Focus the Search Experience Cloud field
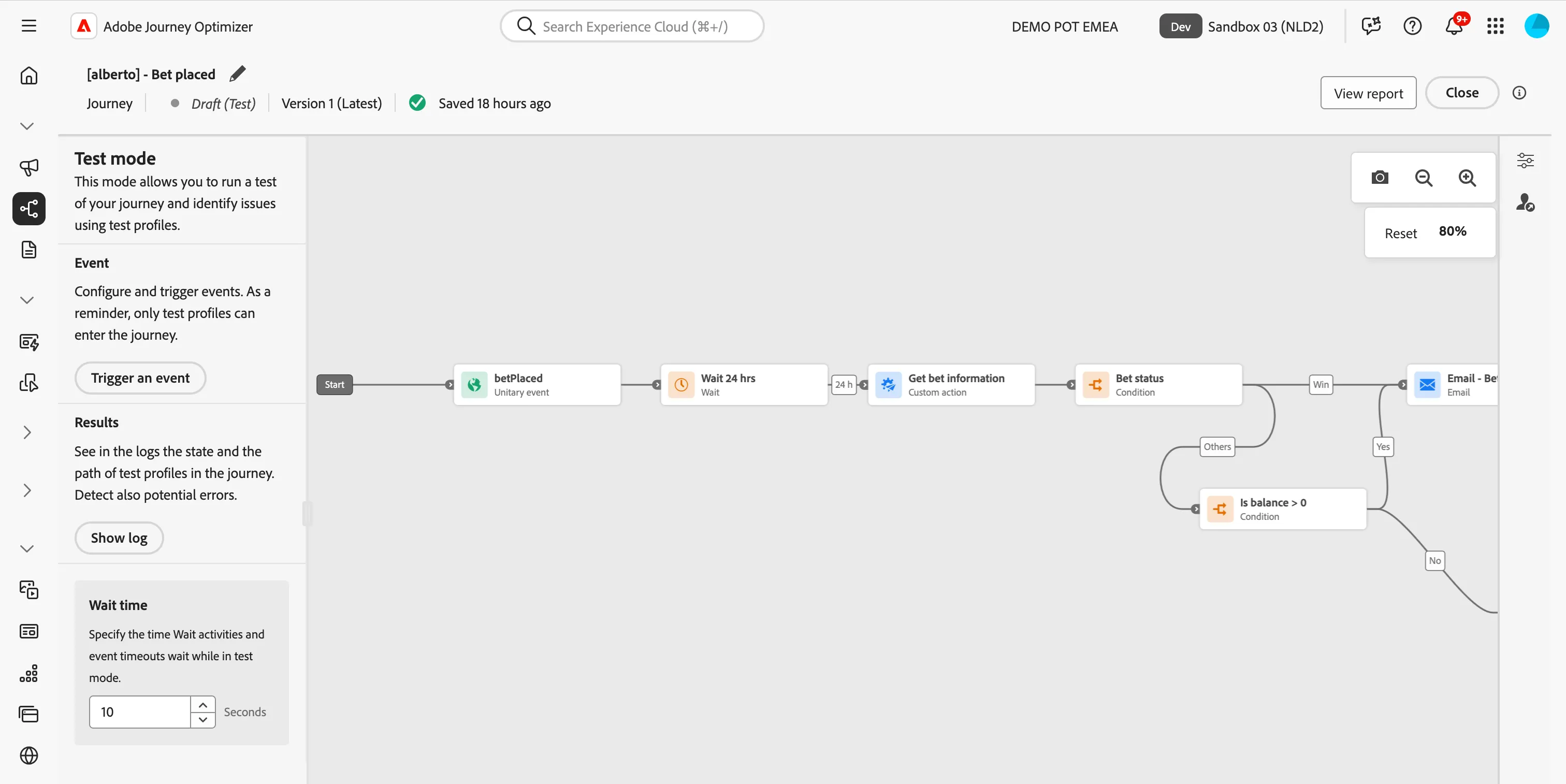Screen dimensions: 1566x784 632,26
